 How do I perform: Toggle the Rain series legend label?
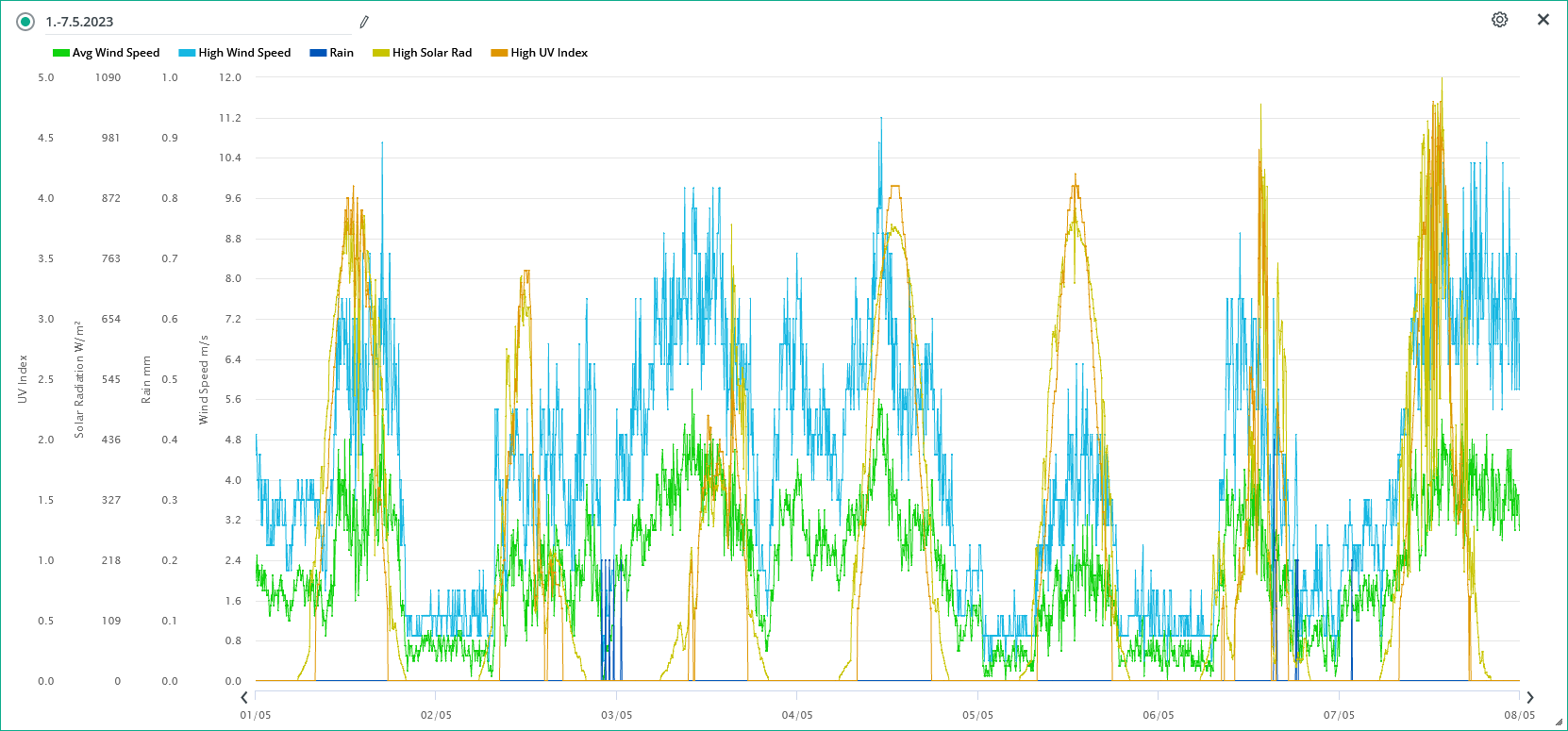(342, 53)
